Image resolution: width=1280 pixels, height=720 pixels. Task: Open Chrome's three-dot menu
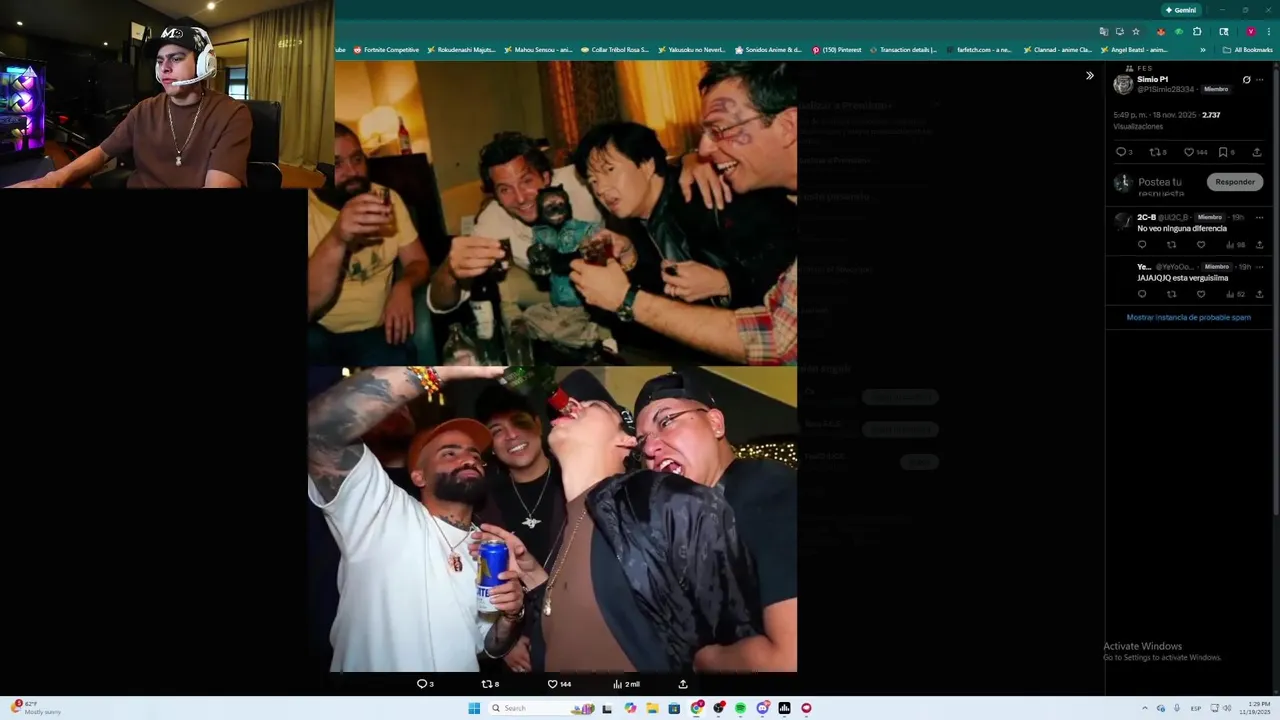coord(1269,31)
